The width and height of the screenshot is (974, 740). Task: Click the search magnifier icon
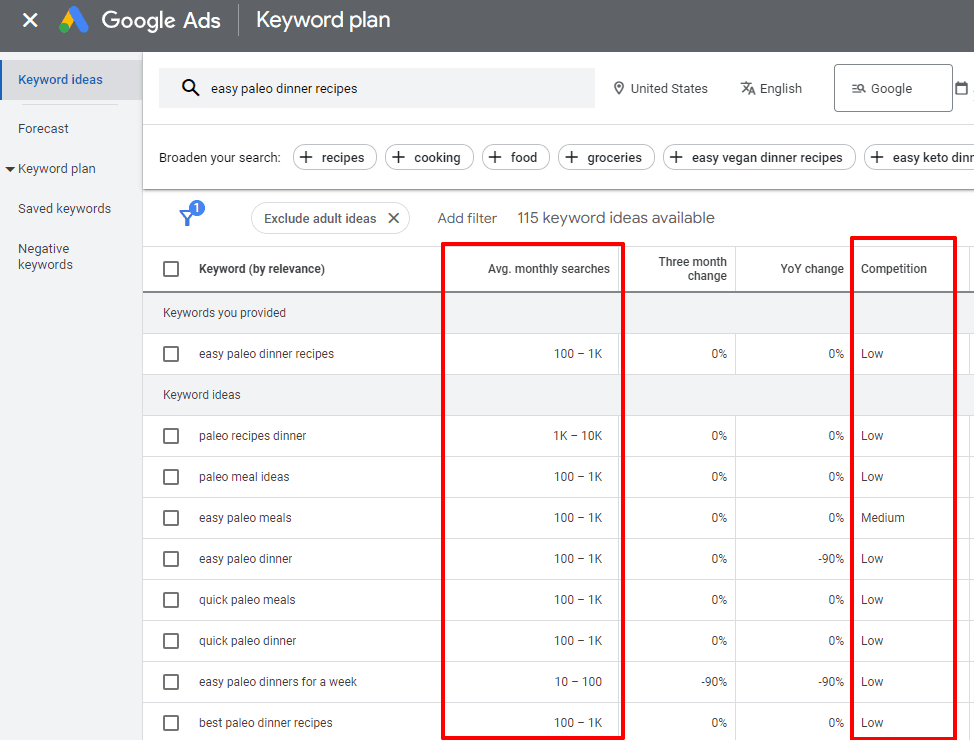coord(190,88)
